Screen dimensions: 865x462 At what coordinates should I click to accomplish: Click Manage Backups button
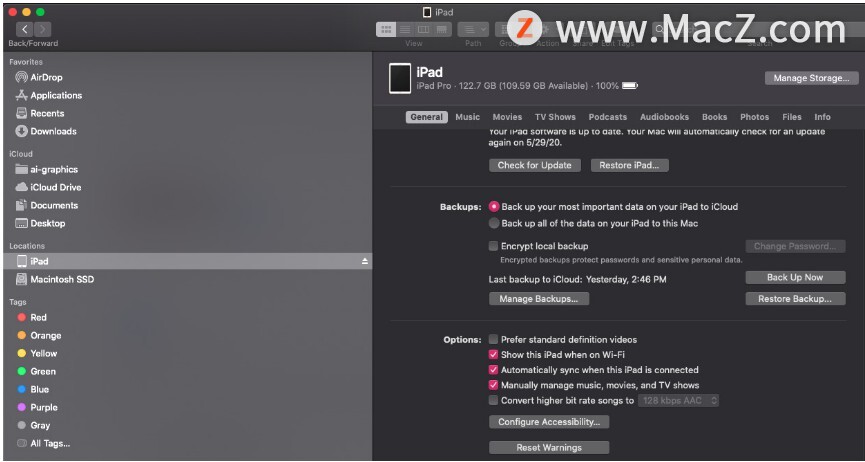click(538, 299)
